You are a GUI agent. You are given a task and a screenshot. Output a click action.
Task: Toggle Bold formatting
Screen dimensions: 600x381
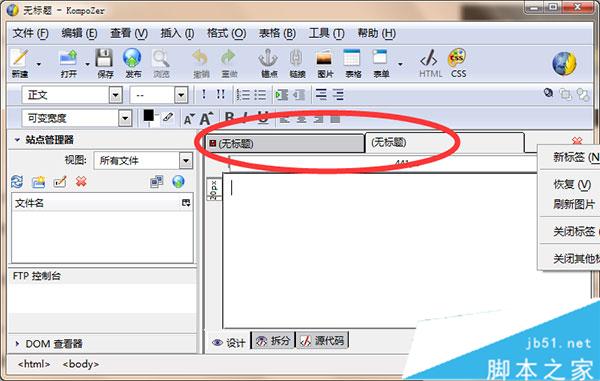pos(230,117)
